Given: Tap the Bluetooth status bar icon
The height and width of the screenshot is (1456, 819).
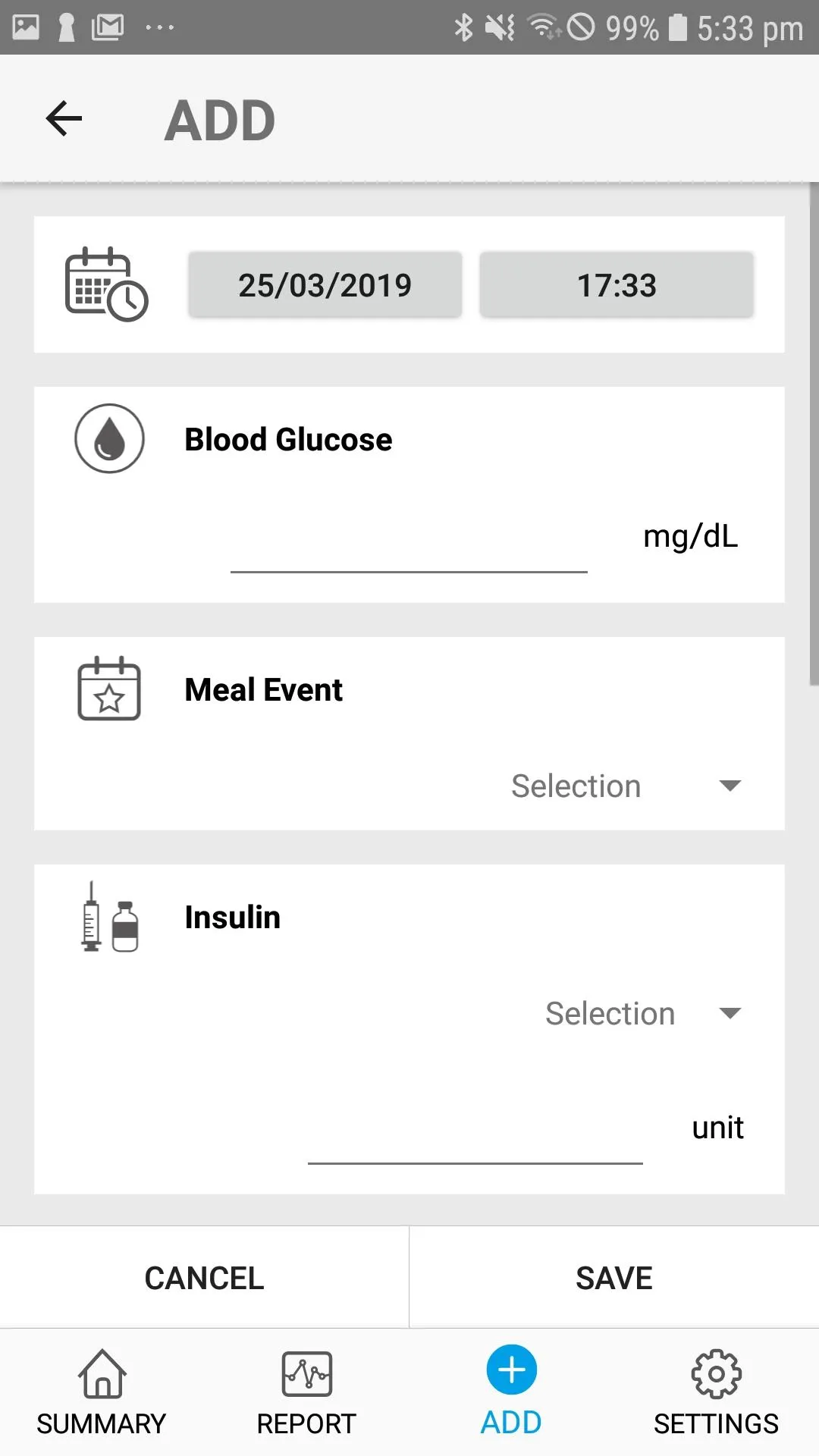Looking at the screenshot, I should pyautogui.click(x=463, y=27).
